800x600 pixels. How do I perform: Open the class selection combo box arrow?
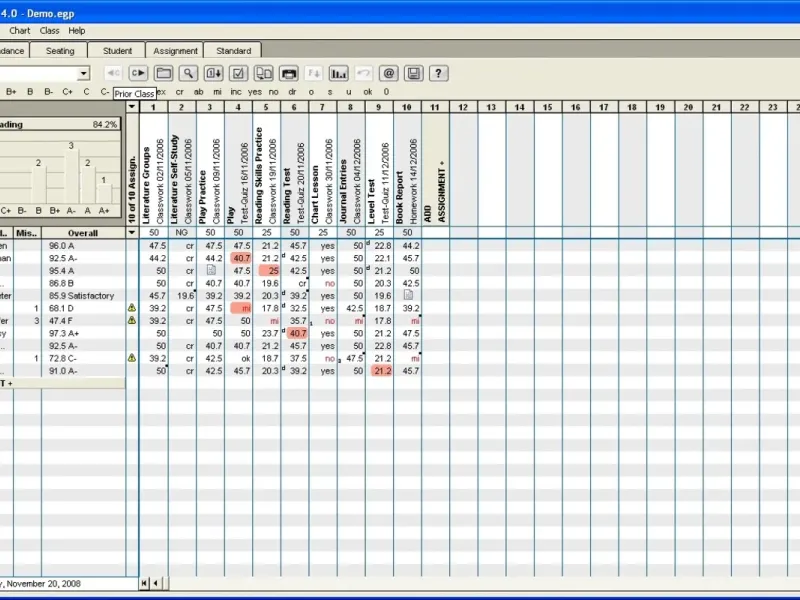(83, 73)
